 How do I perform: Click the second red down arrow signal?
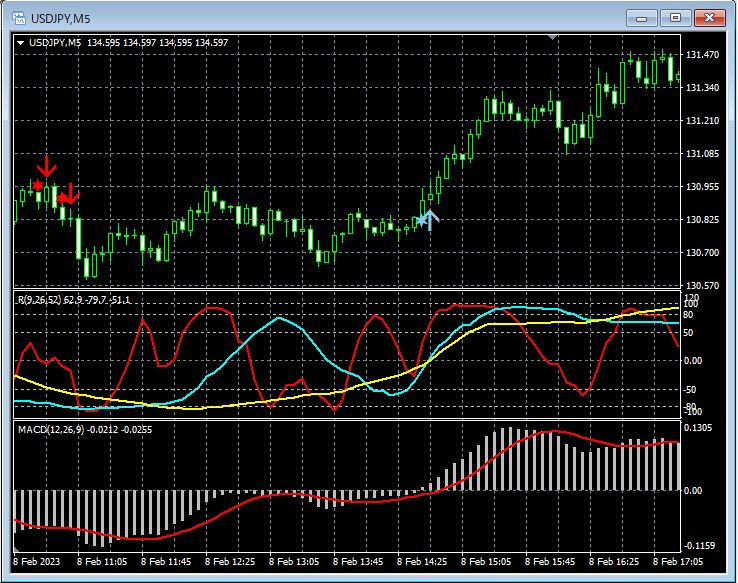[71, 193]
